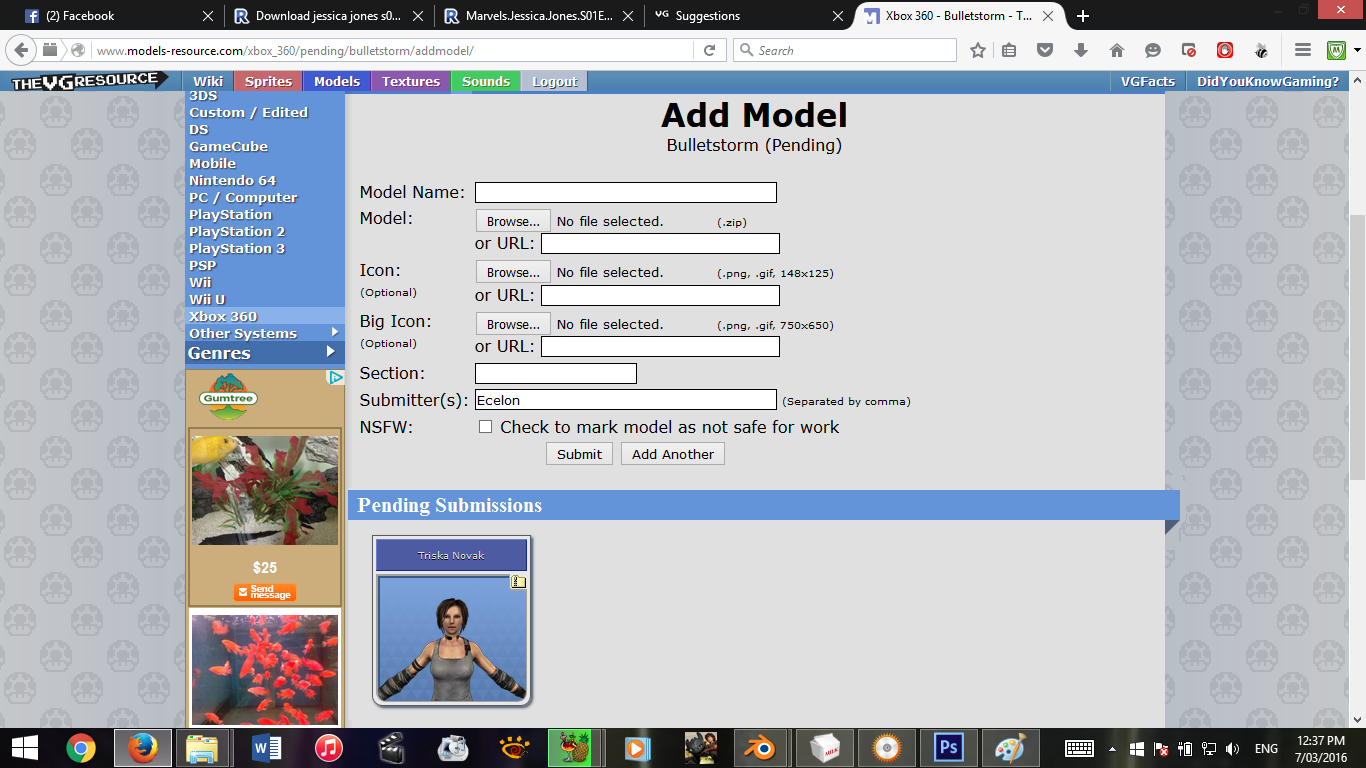
Task: Go back using the browser back arrow
Action: tap(21, 50)
